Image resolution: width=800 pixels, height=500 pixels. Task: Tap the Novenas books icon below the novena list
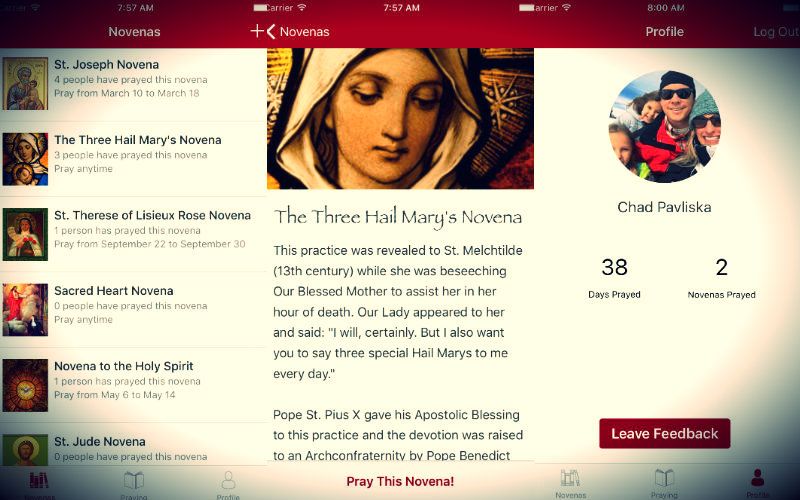click(x=39, y=481)
